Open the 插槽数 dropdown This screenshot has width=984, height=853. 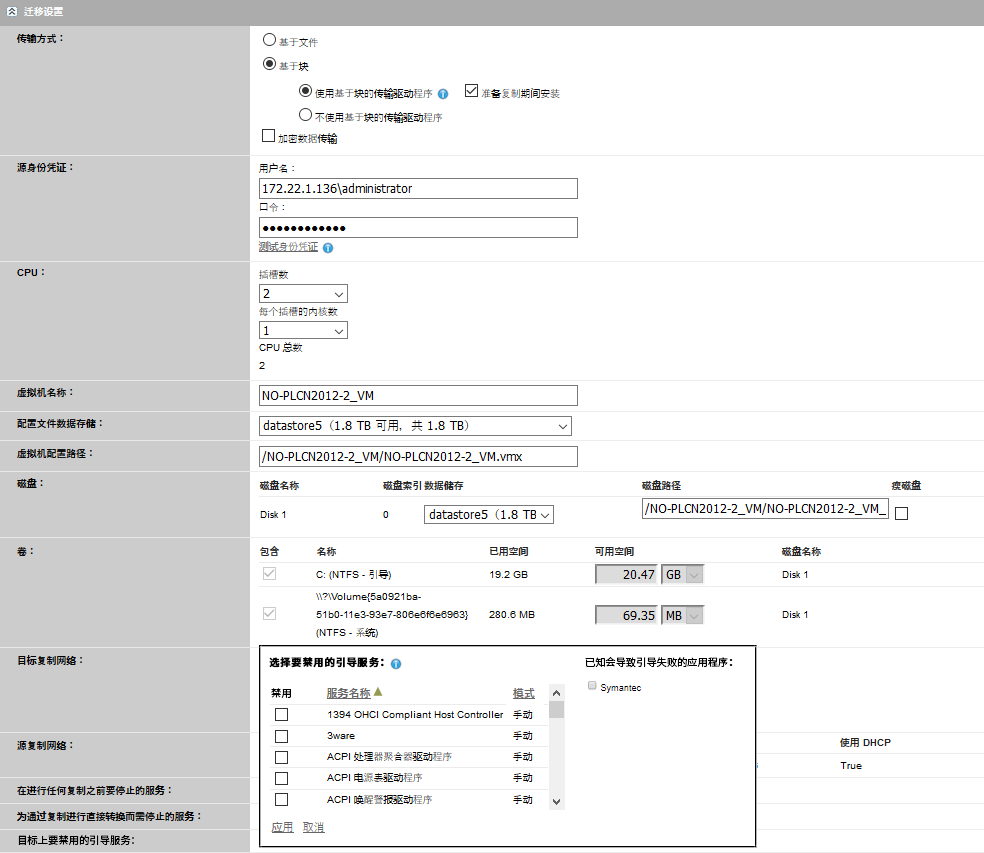tap(303, 294)
